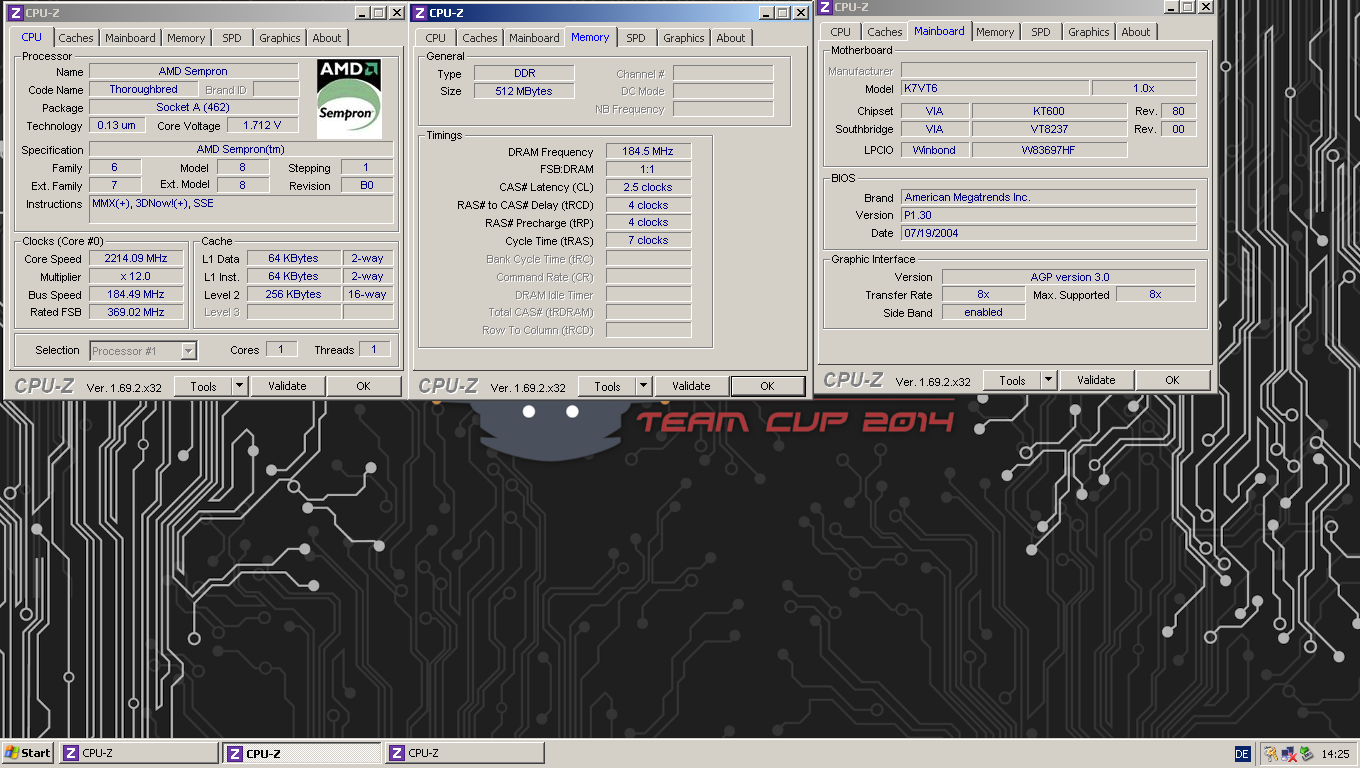Click the '1.712 V' core voltage value
This screenshot has height=768, width=1360.
[x=262, y=125]
